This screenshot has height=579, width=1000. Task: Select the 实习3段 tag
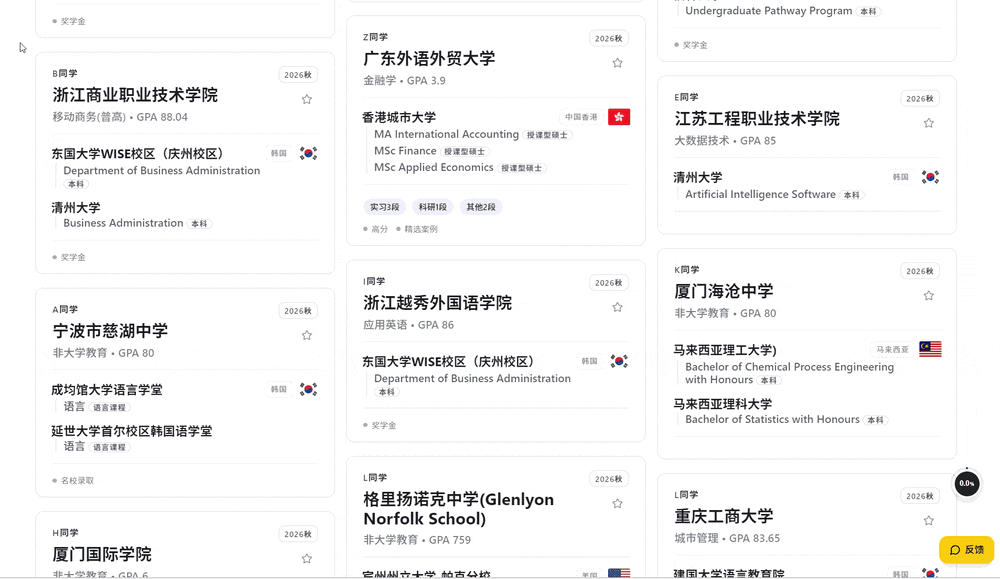385,207
